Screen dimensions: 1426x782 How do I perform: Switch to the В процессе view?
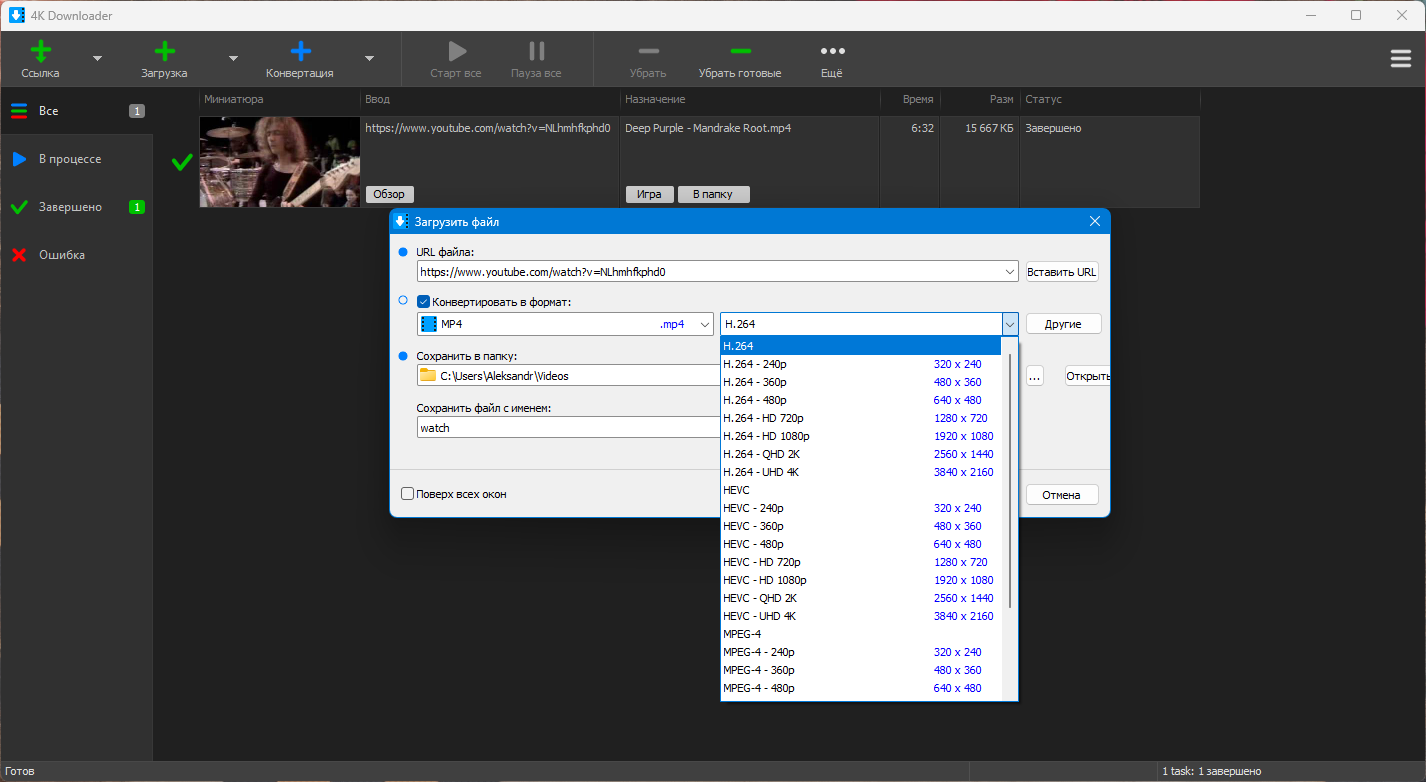pyautogui.click(x=70, y=158)
